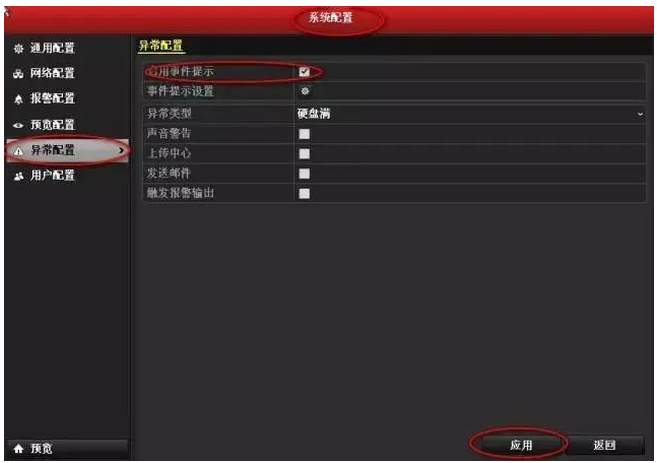Click the 返回 button
657x463 pixels.
pos(604,445)
